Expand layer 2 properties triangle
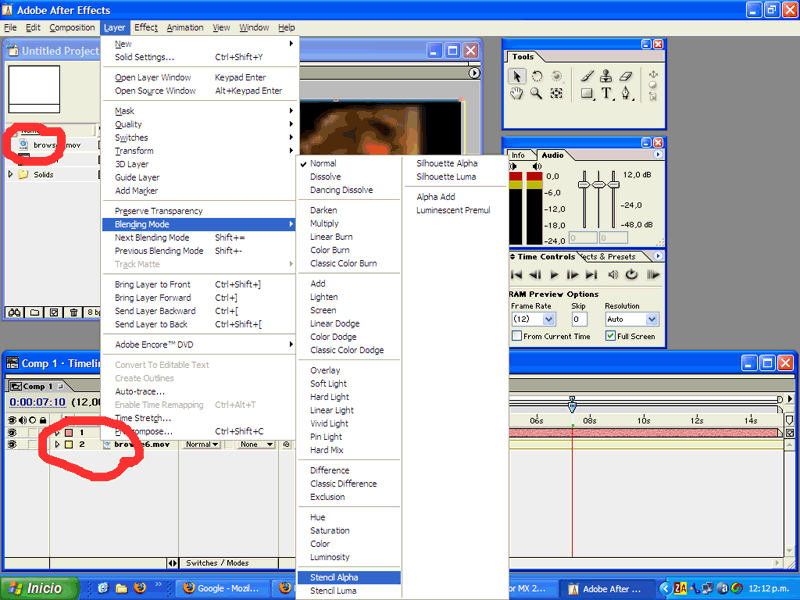The width and height of the screenshot is (800, 600). [57, 444]
